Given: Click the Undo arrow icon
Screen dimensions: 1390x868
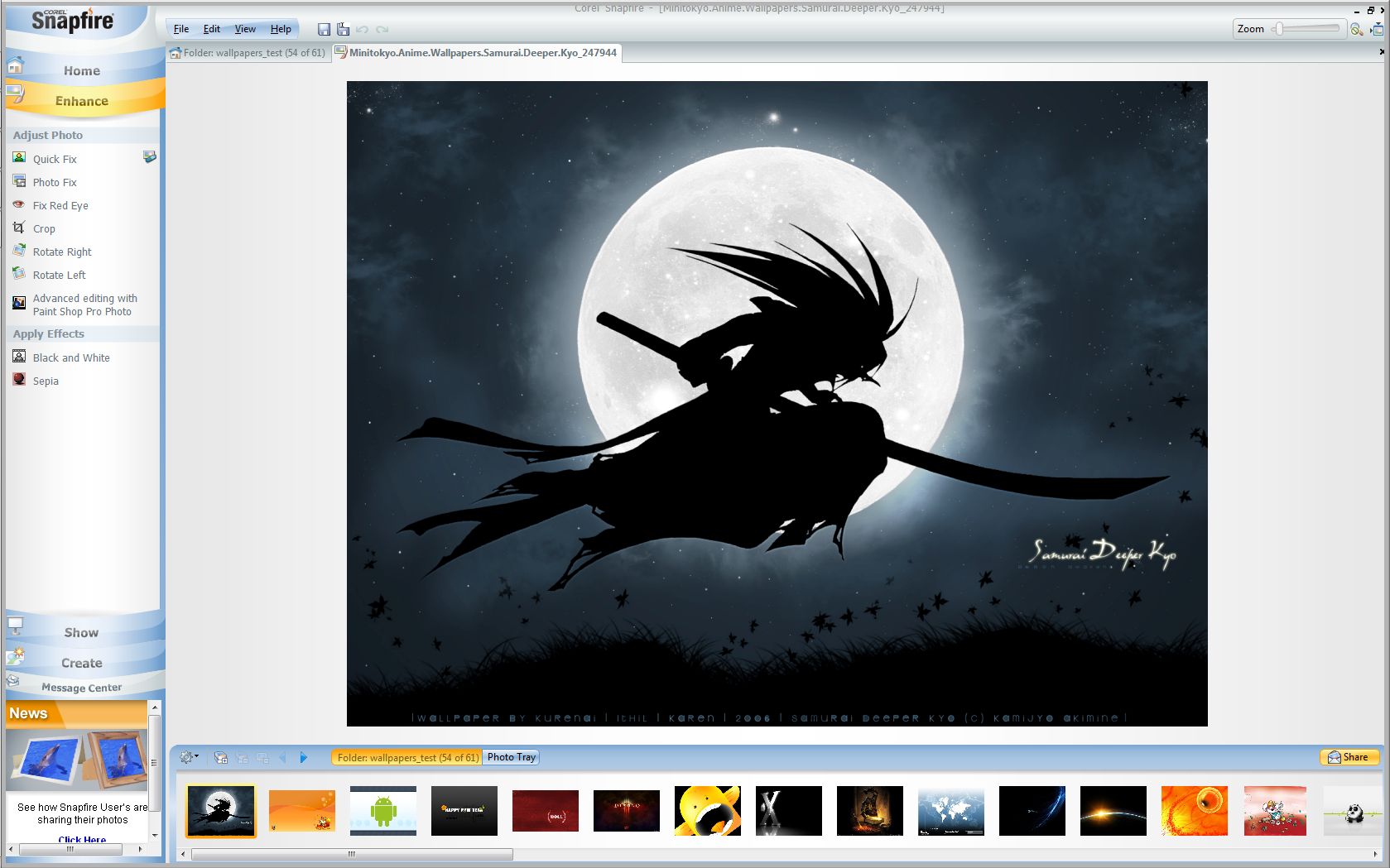Looking at the screenshot, I should [x=362, y=29].
